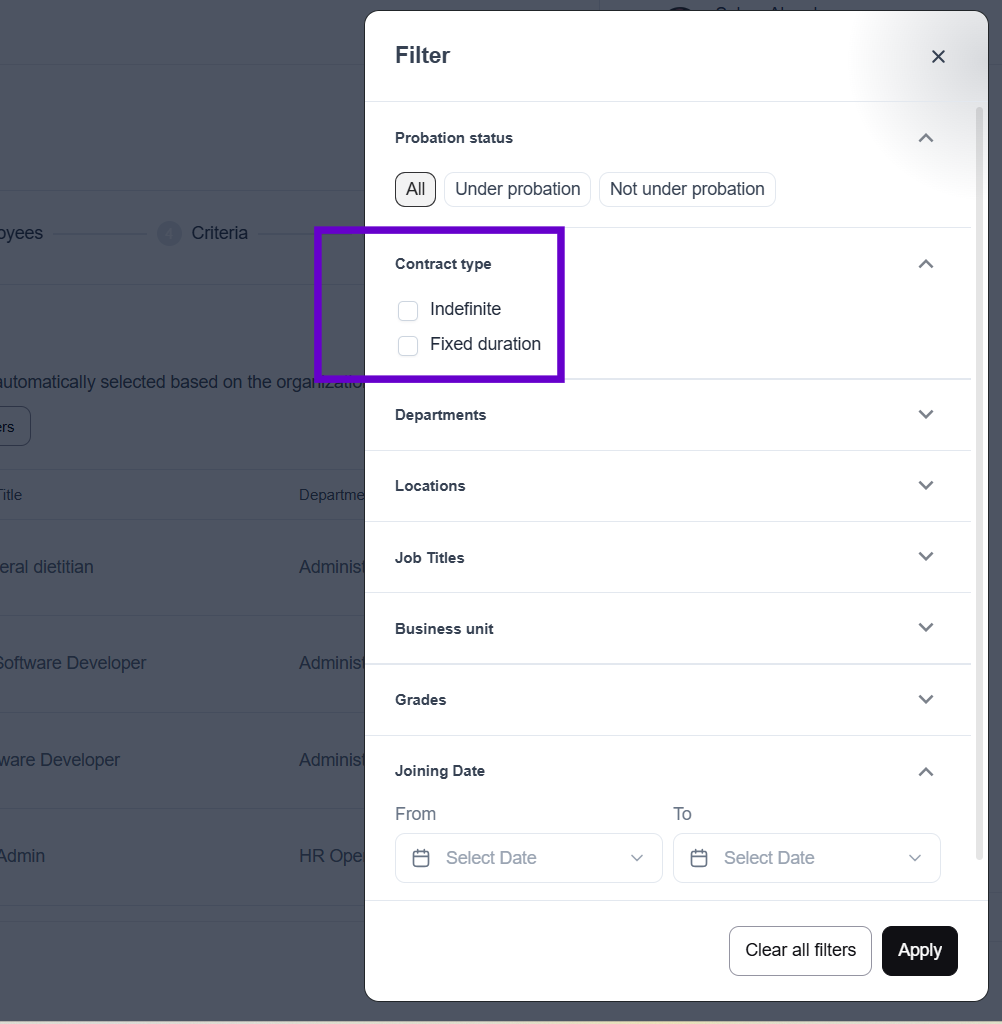Screen dimensions: 1002x1024
Task: Close the Filter panel with the X icon
Action: pos(938,57)
